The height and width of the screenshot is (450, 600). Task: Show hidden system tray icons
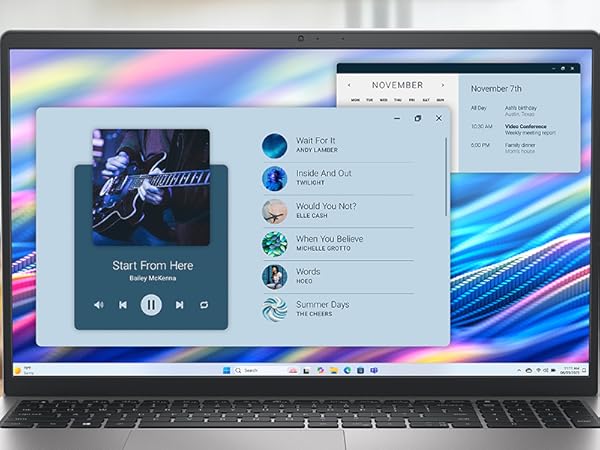point(519,370)
